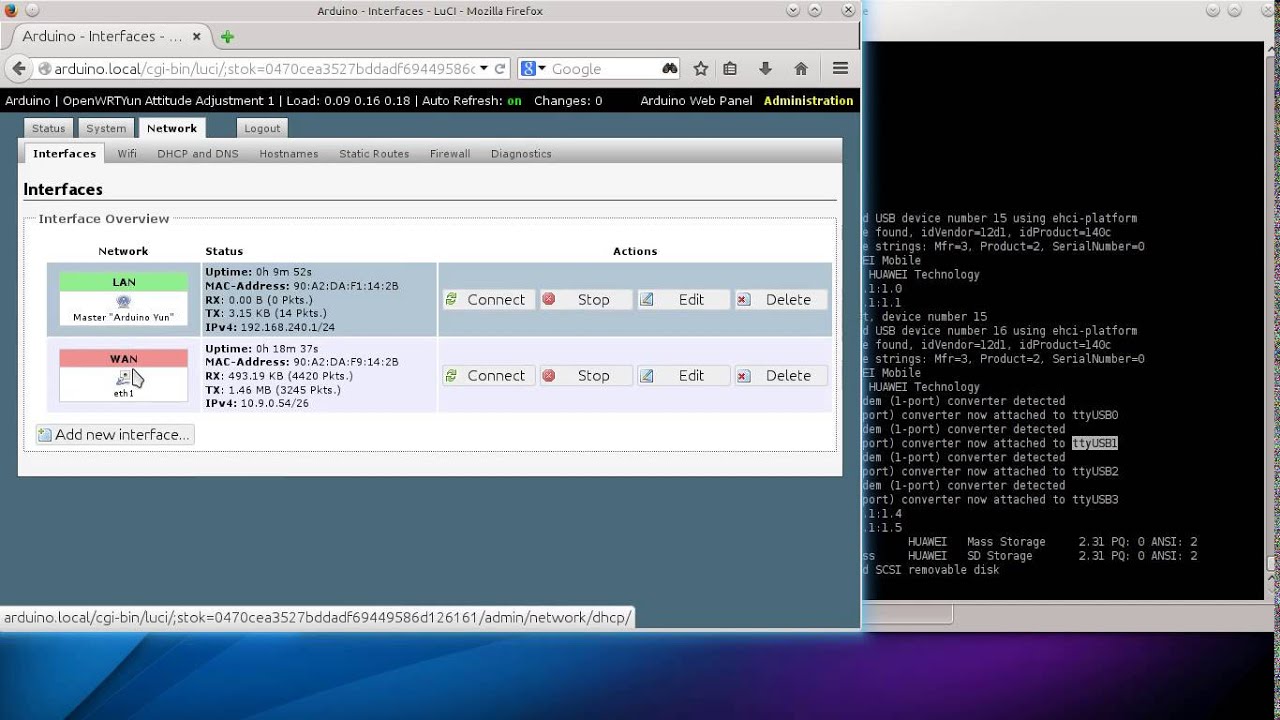Open Firefox downloads arrow icon
The width and height of the screenshot is (1280, 720).
(765, 69)
